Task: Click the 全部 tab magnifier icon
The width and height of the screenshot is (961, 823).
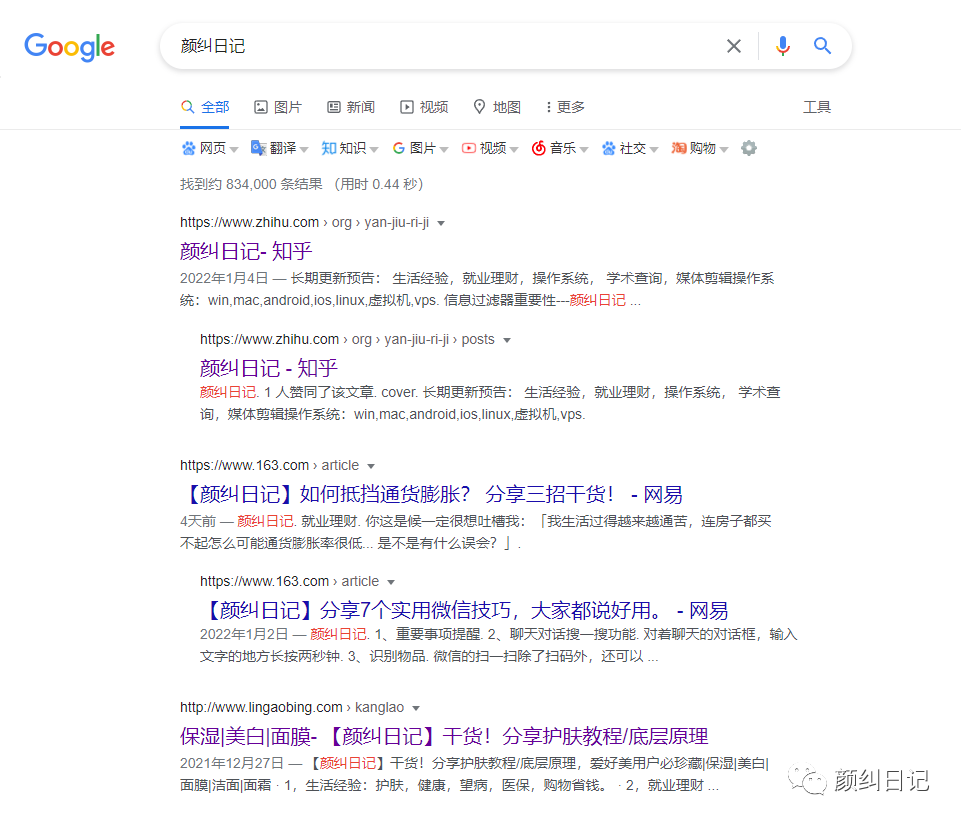Action: pyautogui.click(x=188, y=107)
